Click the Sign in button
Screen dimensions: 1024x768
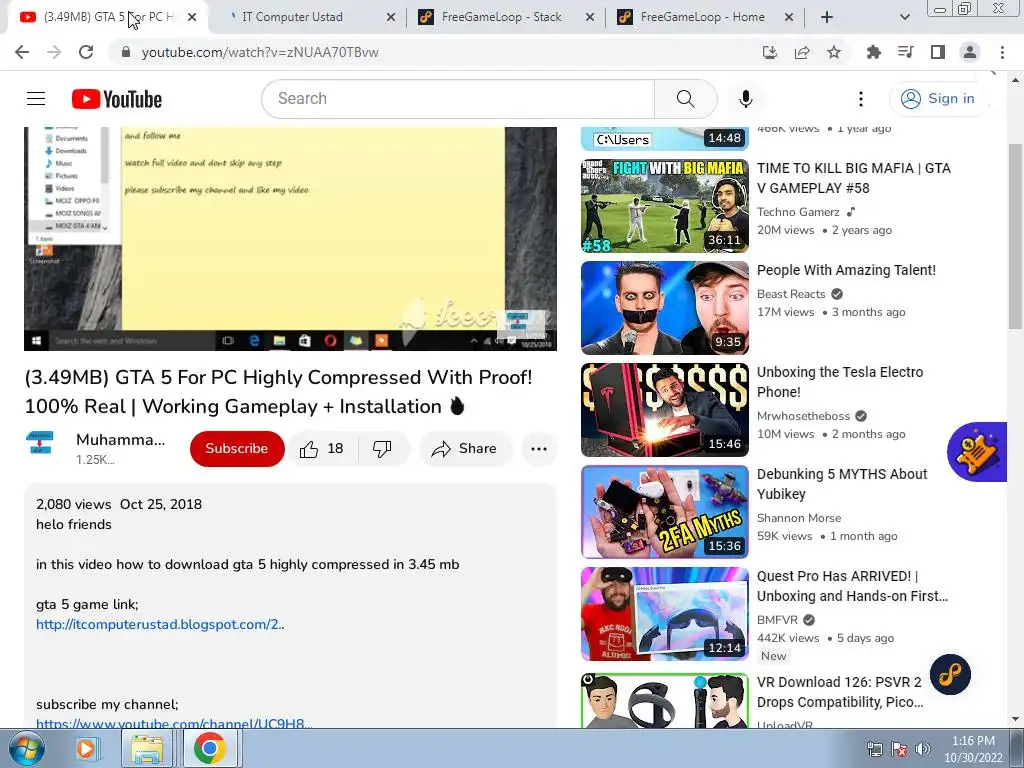coord(938,99)
